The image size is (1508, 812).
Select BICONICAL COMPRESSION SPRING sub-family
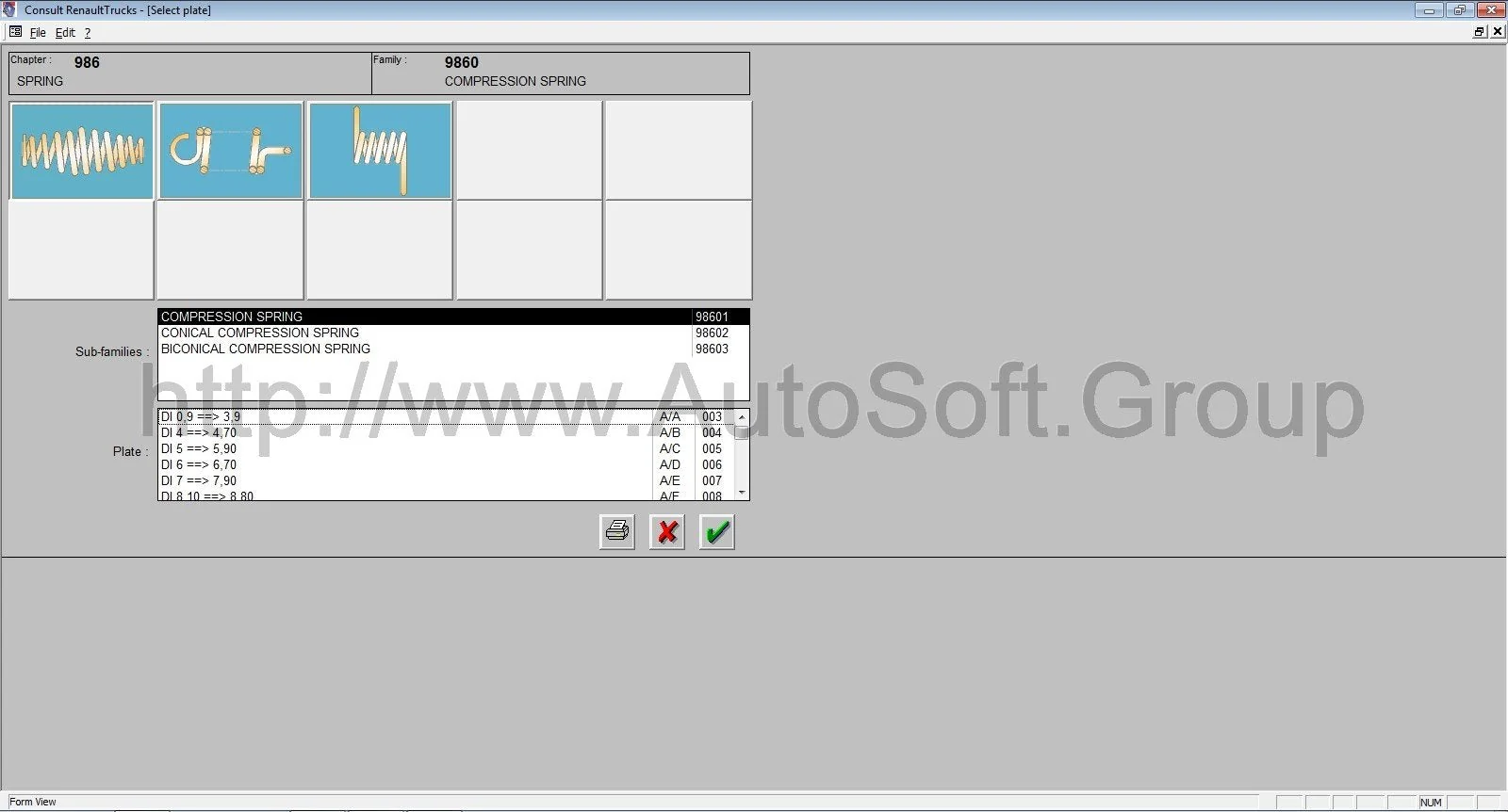tap(453, 349)
